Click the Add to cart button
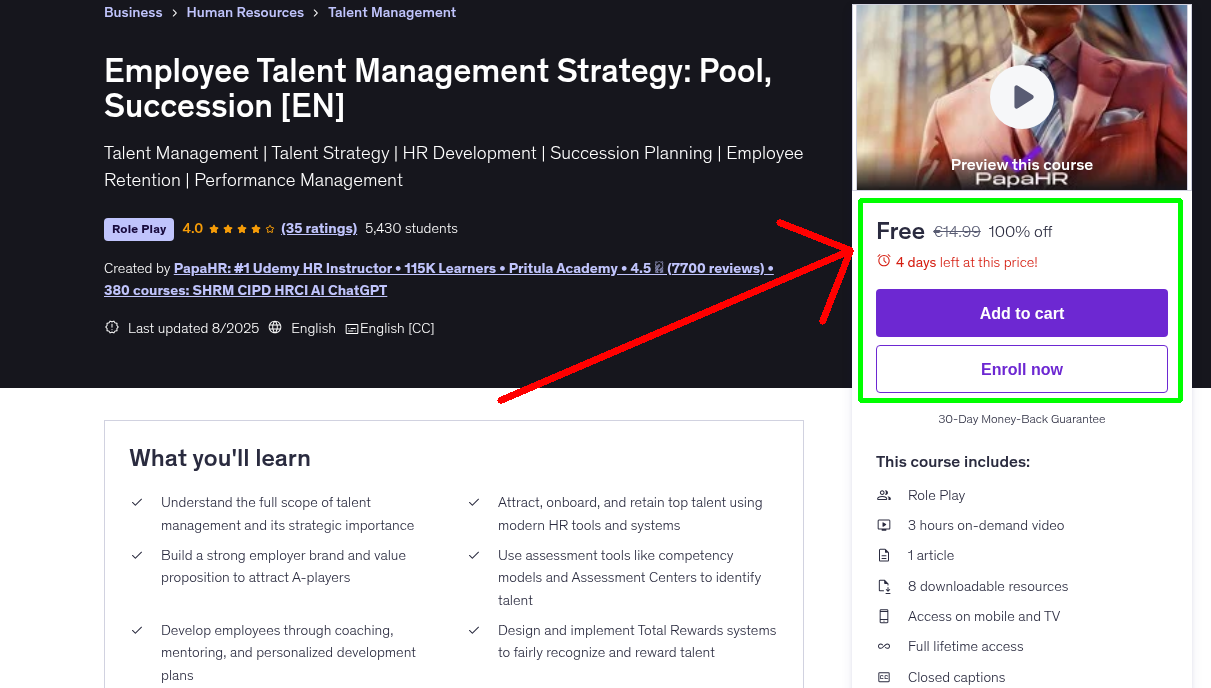Screen dimensions: 1211x688 1021,313
